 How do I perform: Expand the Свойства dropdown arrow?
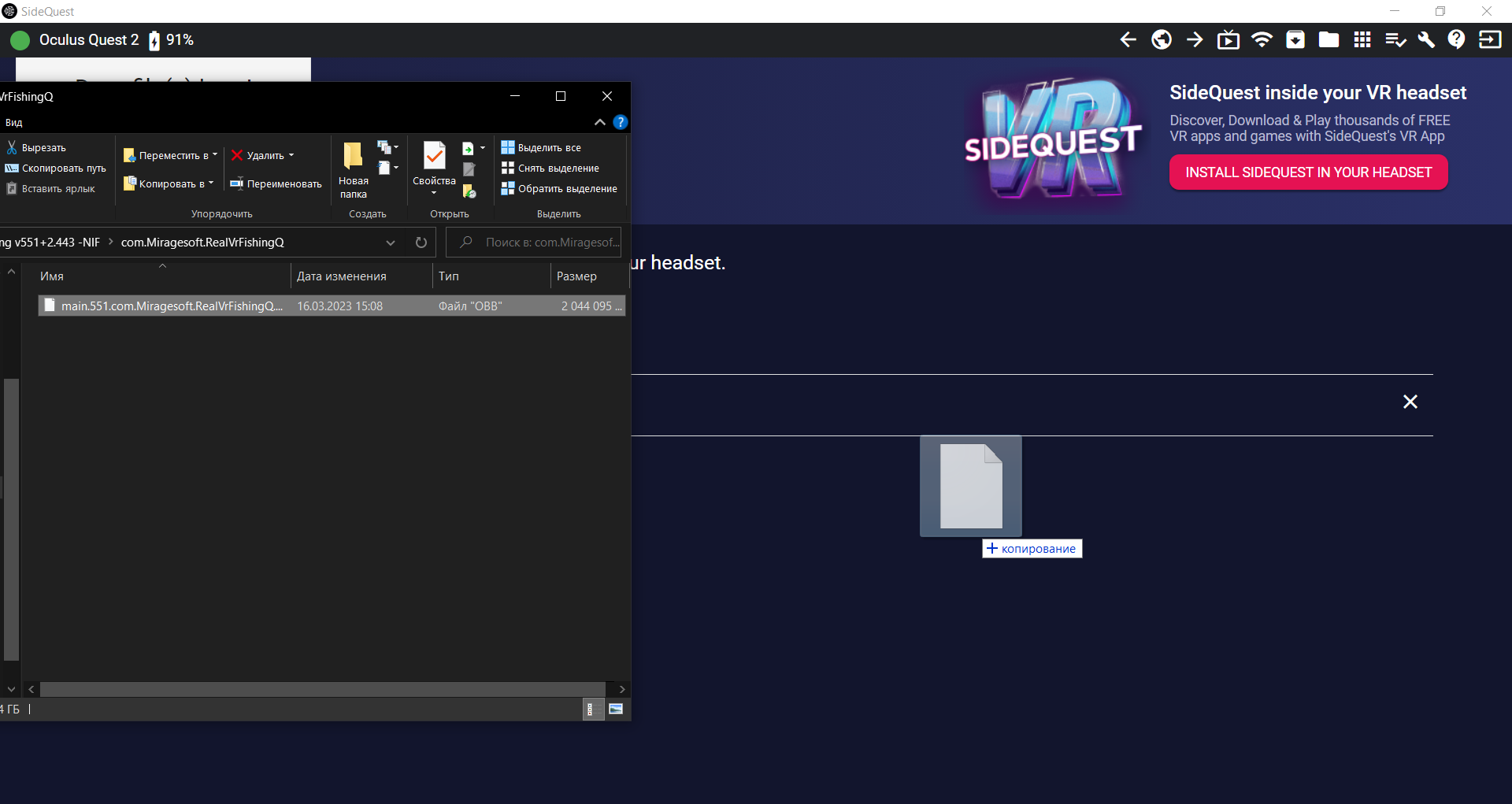434,193
